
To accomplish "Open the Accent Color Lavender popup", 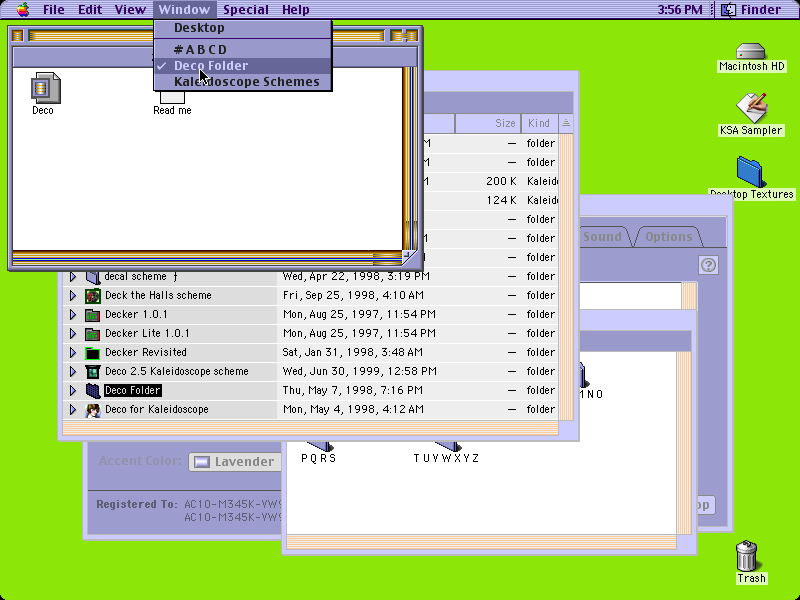I will (235, 462).
